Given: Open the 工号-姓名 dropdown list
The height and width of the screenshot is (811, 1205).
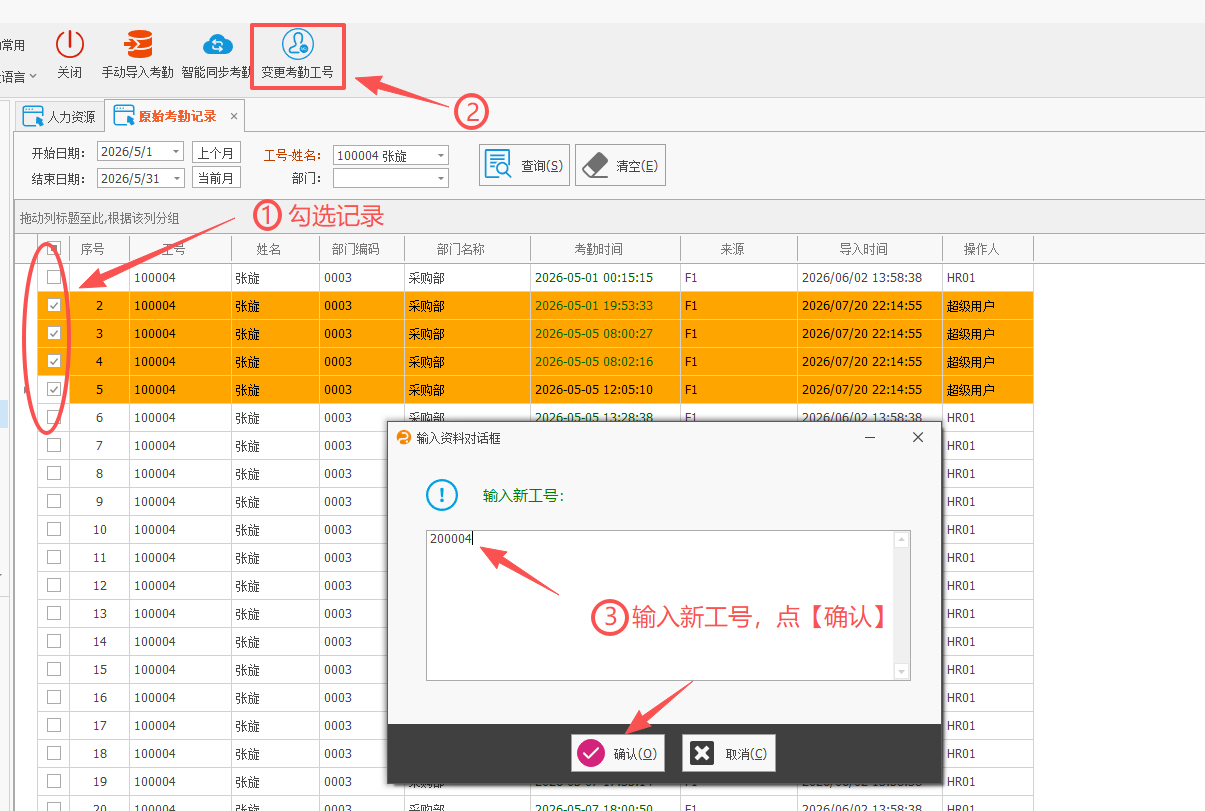Looking at the screenshot, I should click(x=441, y=155).
